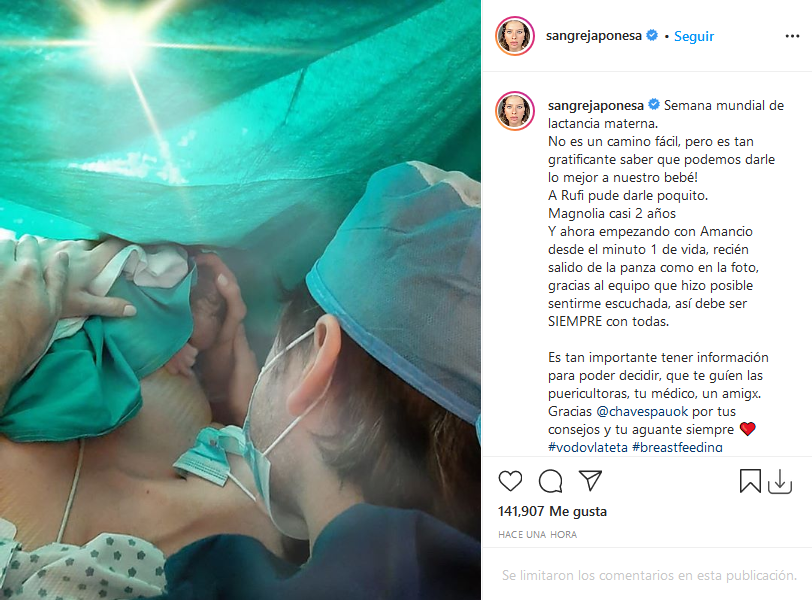Open the #yodoylateta hashtag
The image size is (812, 600).
click(x=588, y=447)
